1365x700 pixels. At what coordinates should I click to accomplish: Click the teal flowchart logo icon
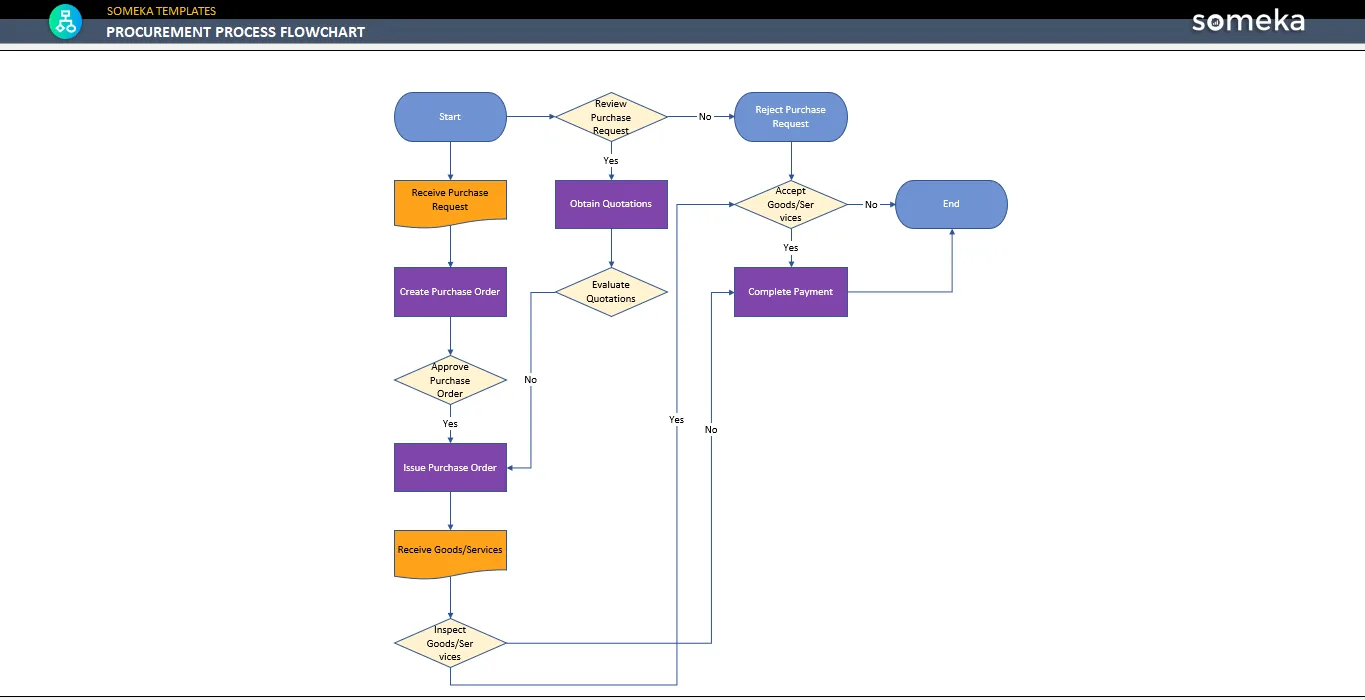(x=66, y=22)
